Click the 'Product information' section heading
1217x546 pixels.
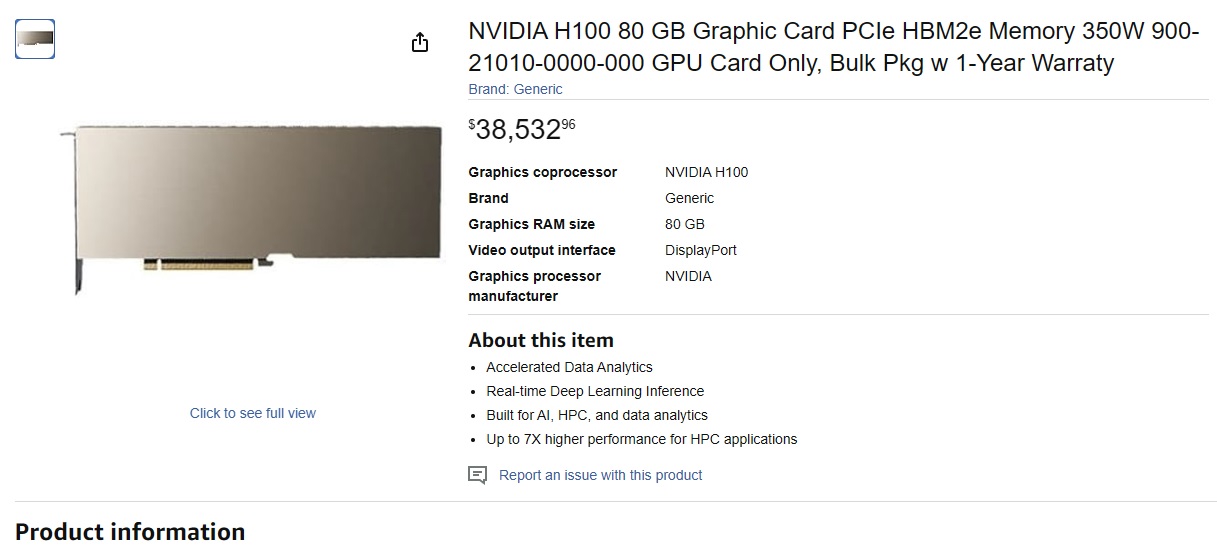[130, 531]
